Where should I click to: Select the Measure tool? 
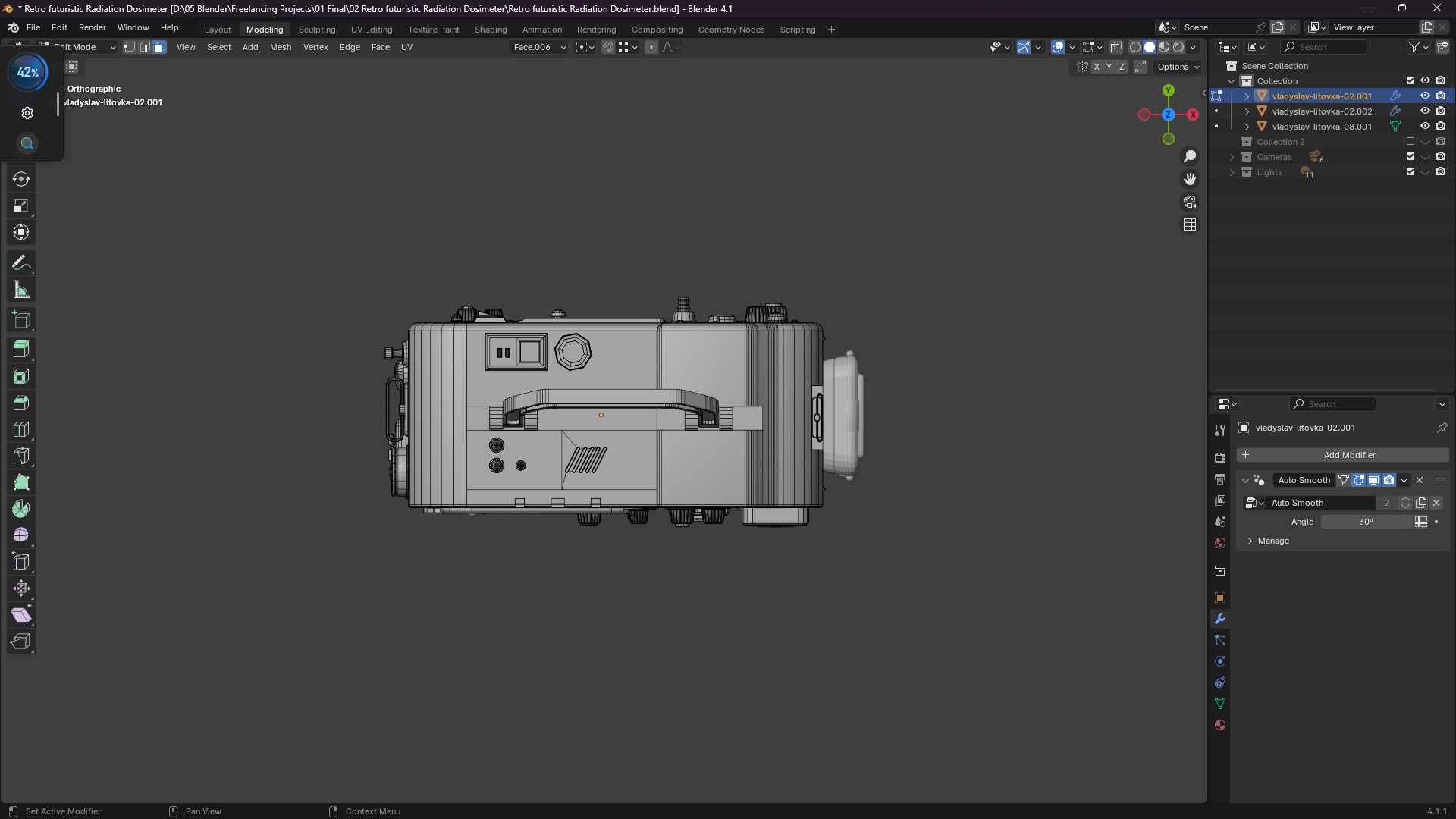21,290
